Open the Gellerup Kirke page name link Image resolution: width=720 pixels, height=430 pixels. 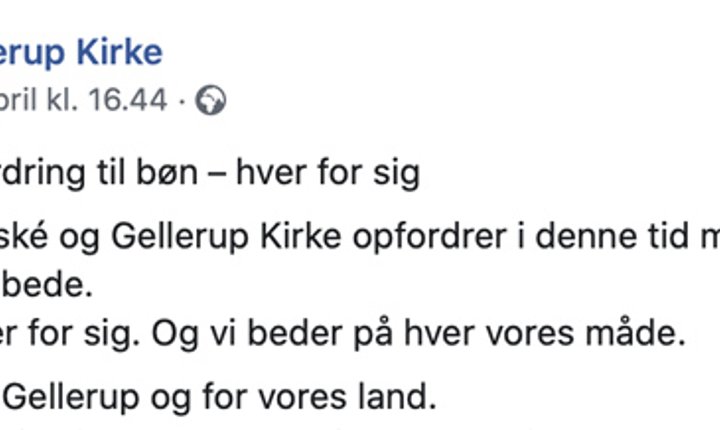point(81,53)
